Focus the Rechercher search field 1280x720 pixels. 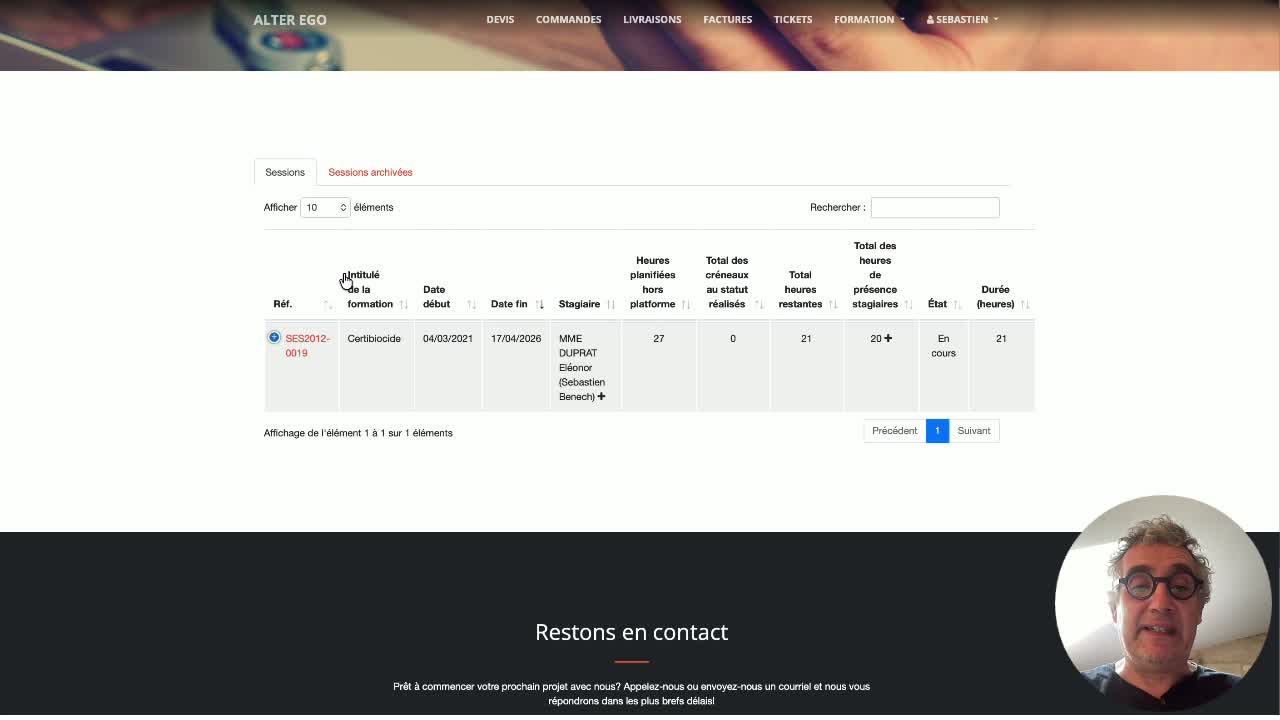coord(935,207)
